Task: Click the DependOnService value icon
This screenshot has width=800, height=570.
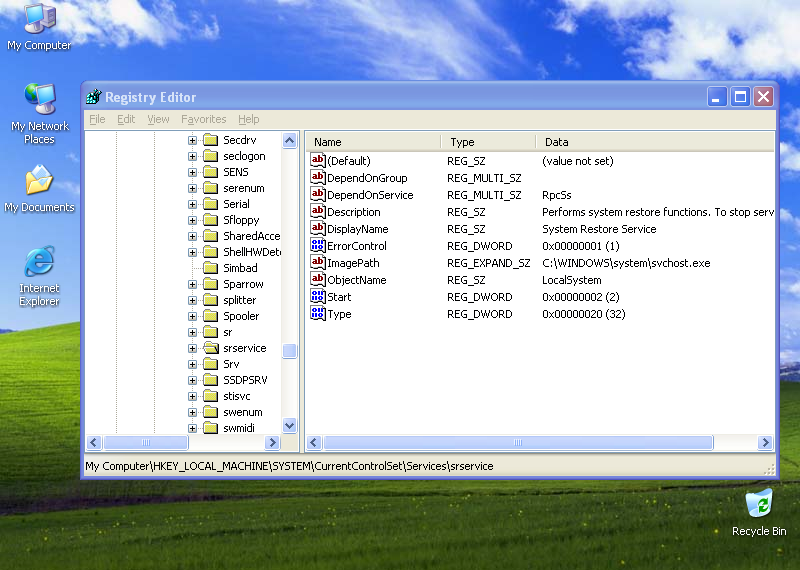Action: point(317,194)
